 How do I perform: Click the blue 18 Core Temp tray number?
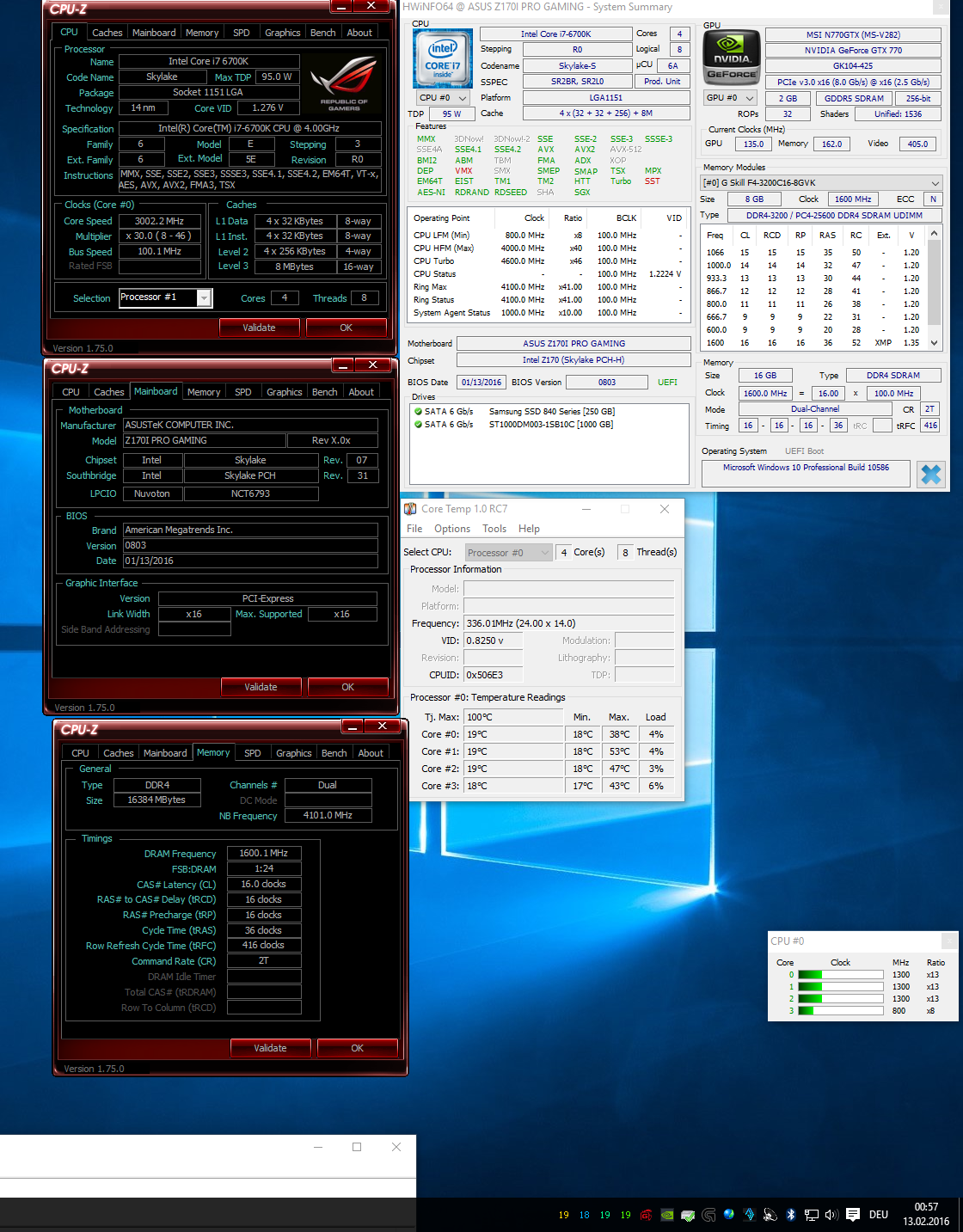(x=585, y=1215)
